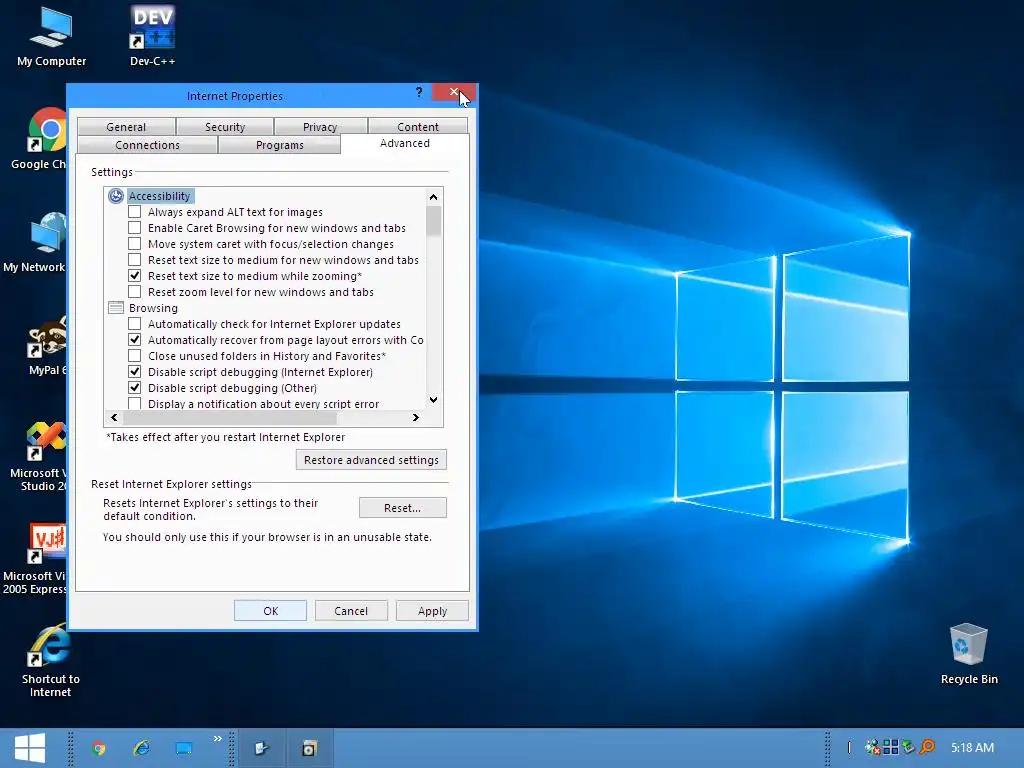Select the Advanced tab
1024x768 pixels.
(x=405, y=143)
